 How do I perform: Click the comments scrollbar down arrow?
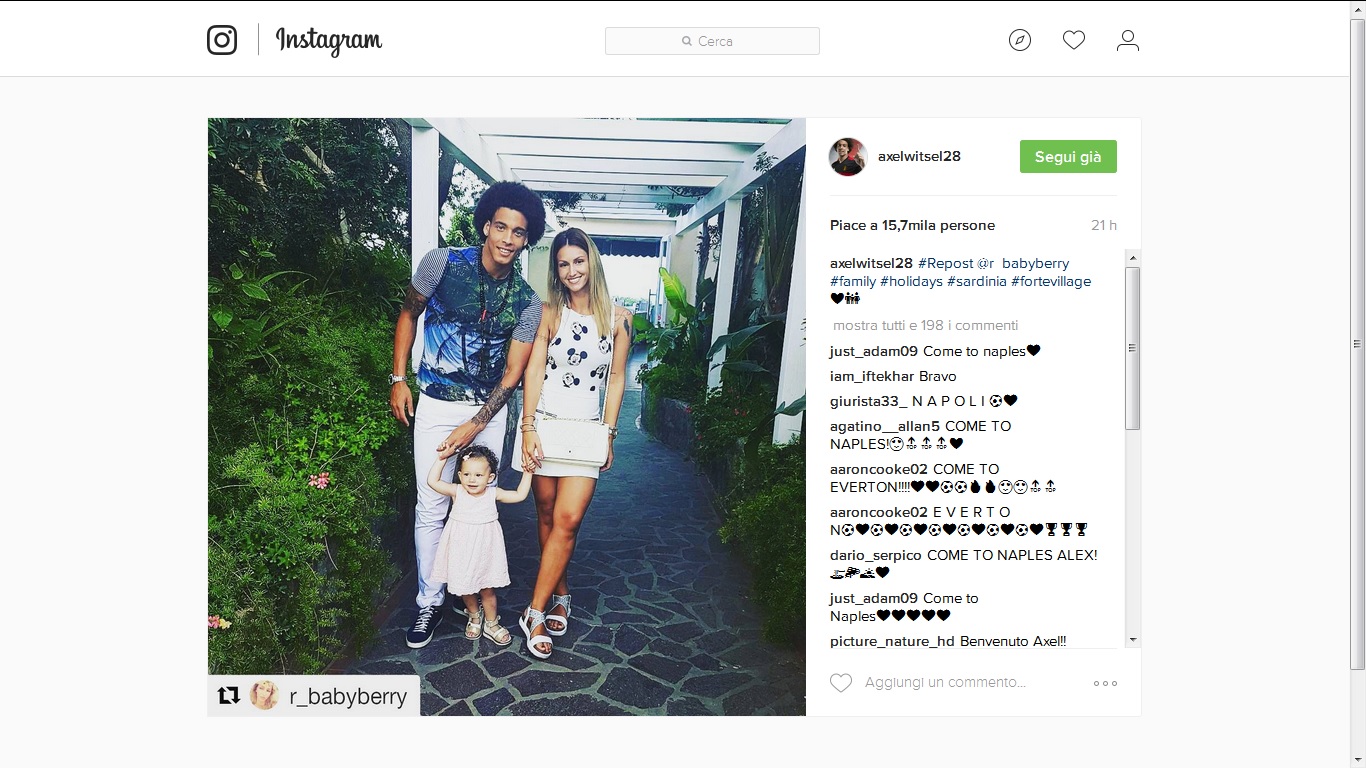tap(1132, 639)
